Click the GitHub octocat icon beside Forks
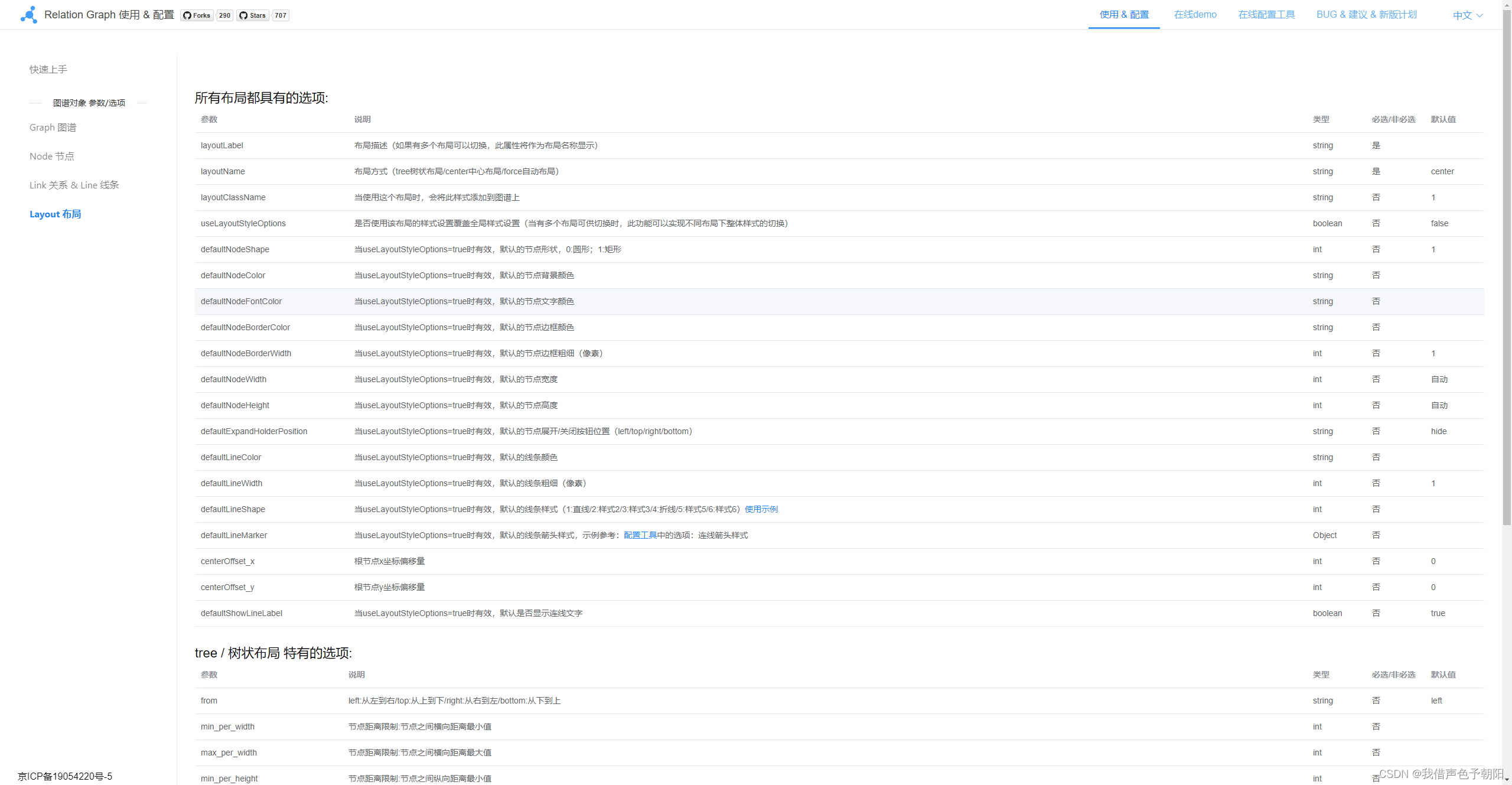Image resolution: width=1512 pixels, height=785 pixels. [x=186, y=15]
